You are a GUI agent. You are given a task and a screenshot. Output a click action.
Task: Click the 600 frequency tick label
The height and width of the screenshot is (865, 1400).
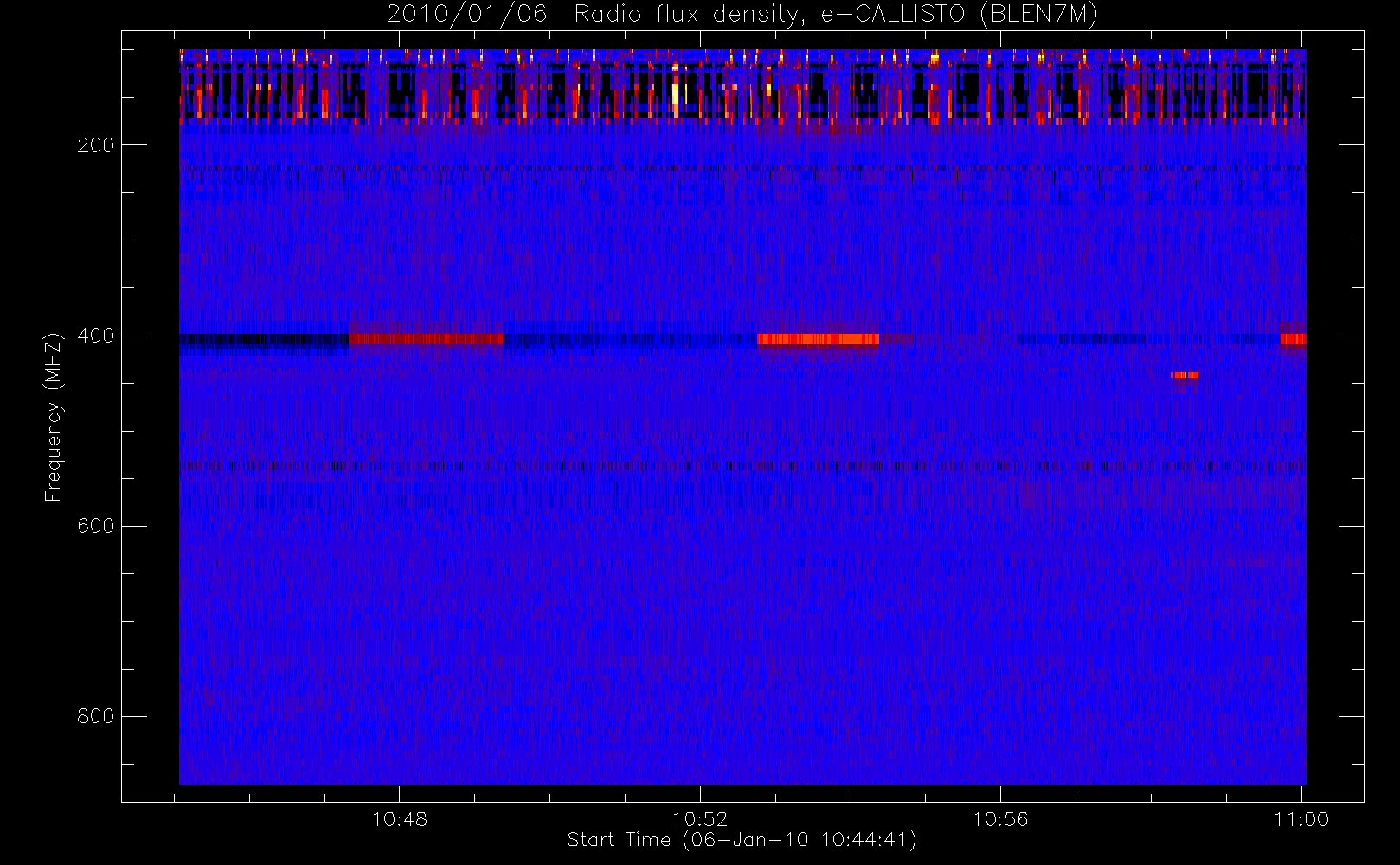pyautogui.click(x=96, y=526)
